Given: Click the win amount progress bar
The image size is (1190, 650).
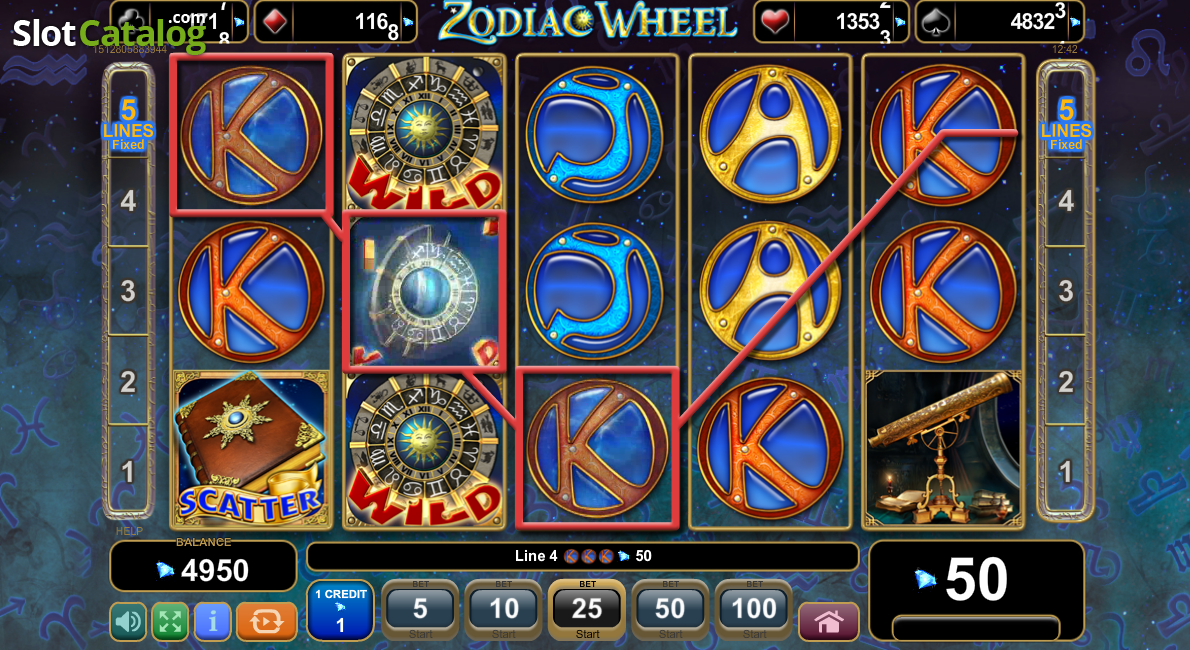Looking at the screenshot, I should pos(975,628).
